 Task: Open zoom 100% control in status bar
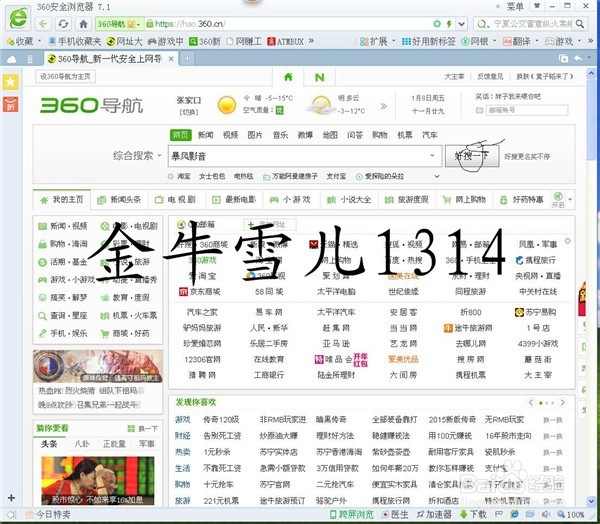coord(571,515)
